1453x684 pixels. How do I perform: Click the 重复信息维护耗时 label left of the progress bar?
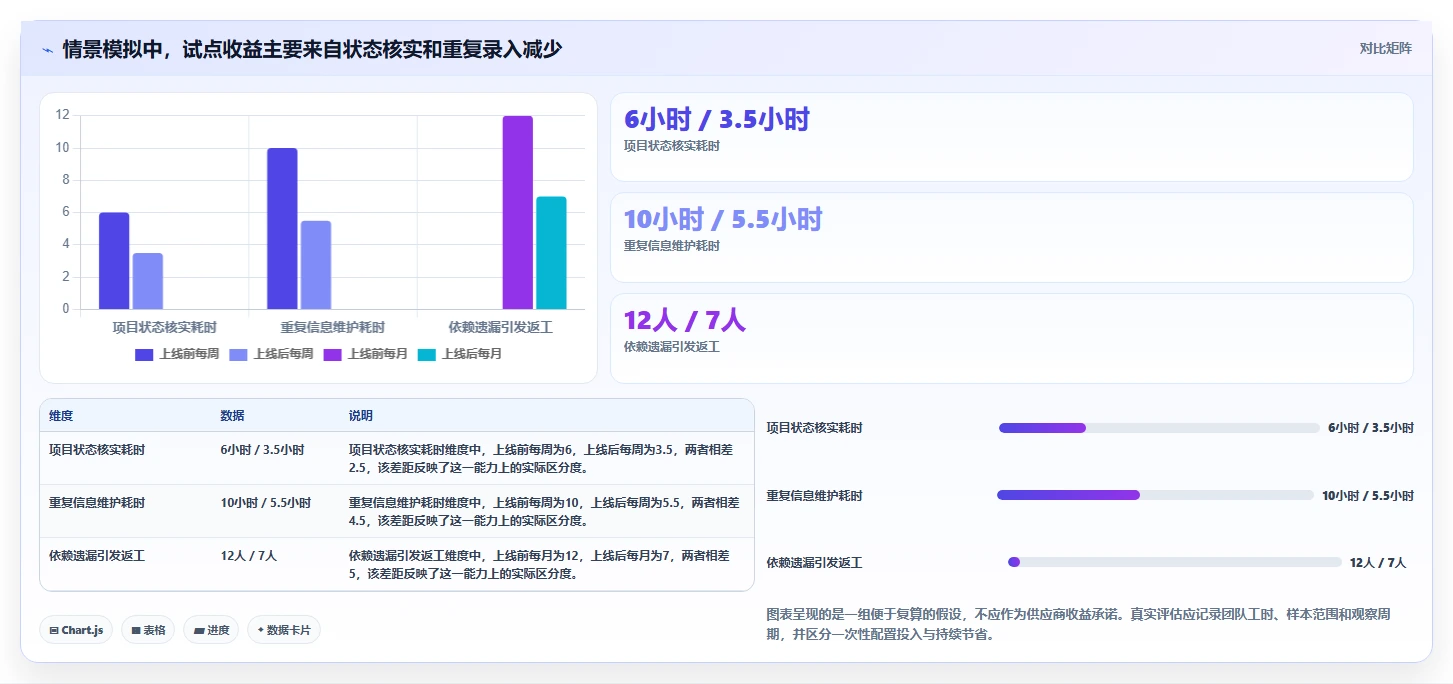pos(815,496)
